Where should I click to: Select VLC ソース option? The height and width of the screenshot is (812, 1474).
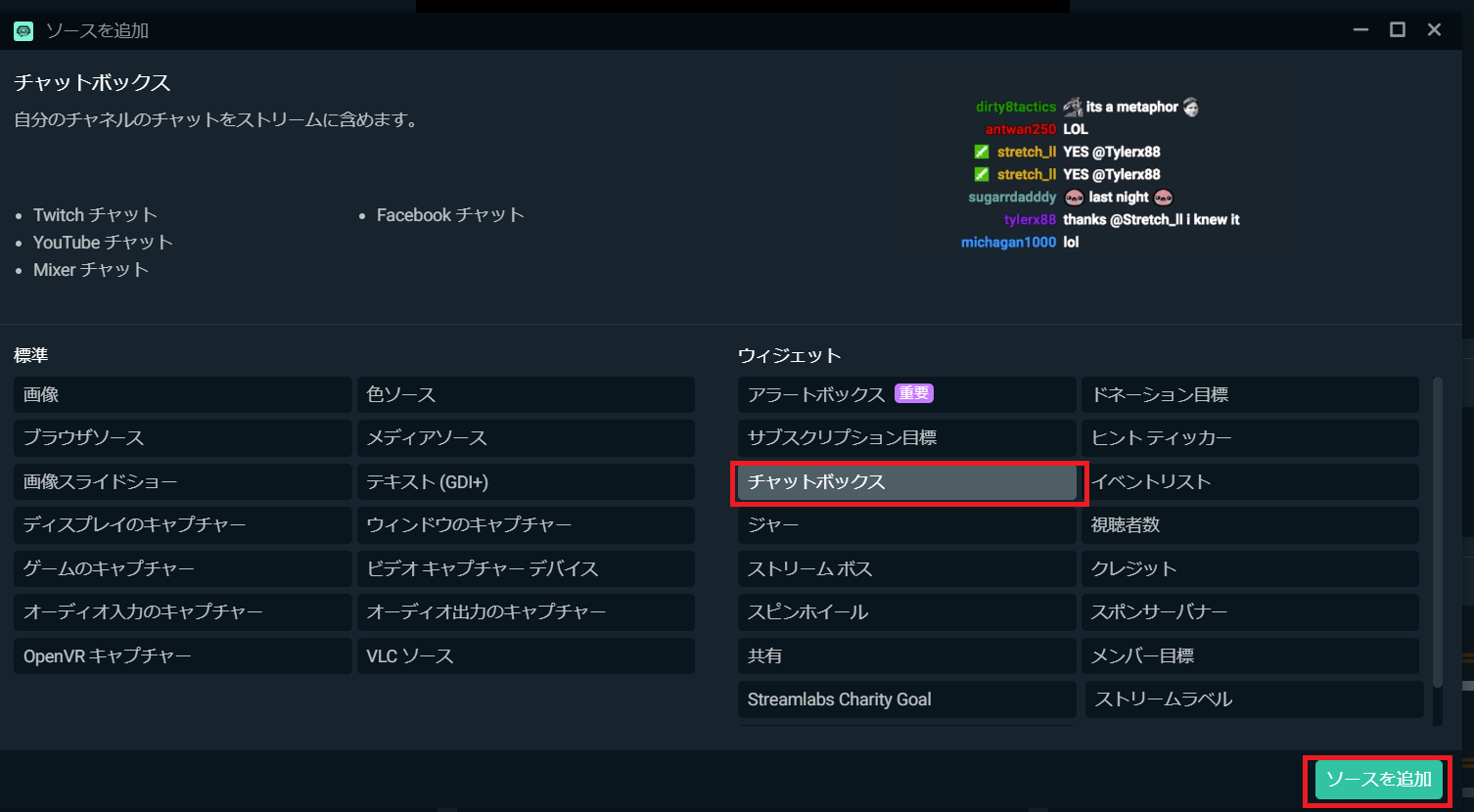526,655
